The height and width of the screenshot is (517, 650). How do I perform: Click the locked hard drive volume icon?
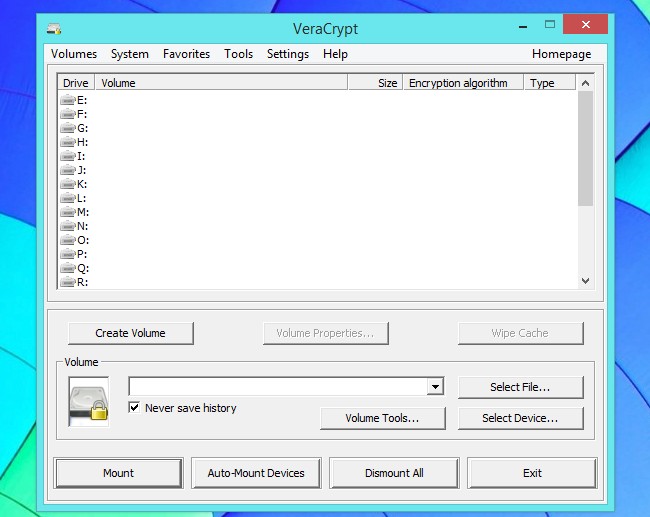click(x=89, y=402)
